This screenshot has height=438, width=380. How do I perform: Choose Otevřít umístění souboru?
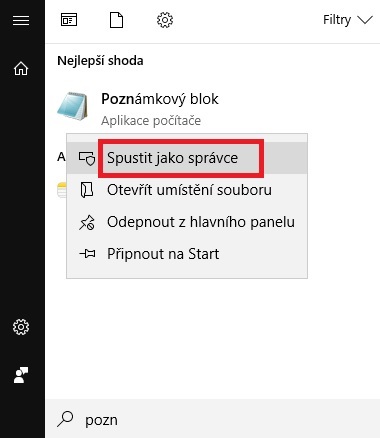(187, 190)
